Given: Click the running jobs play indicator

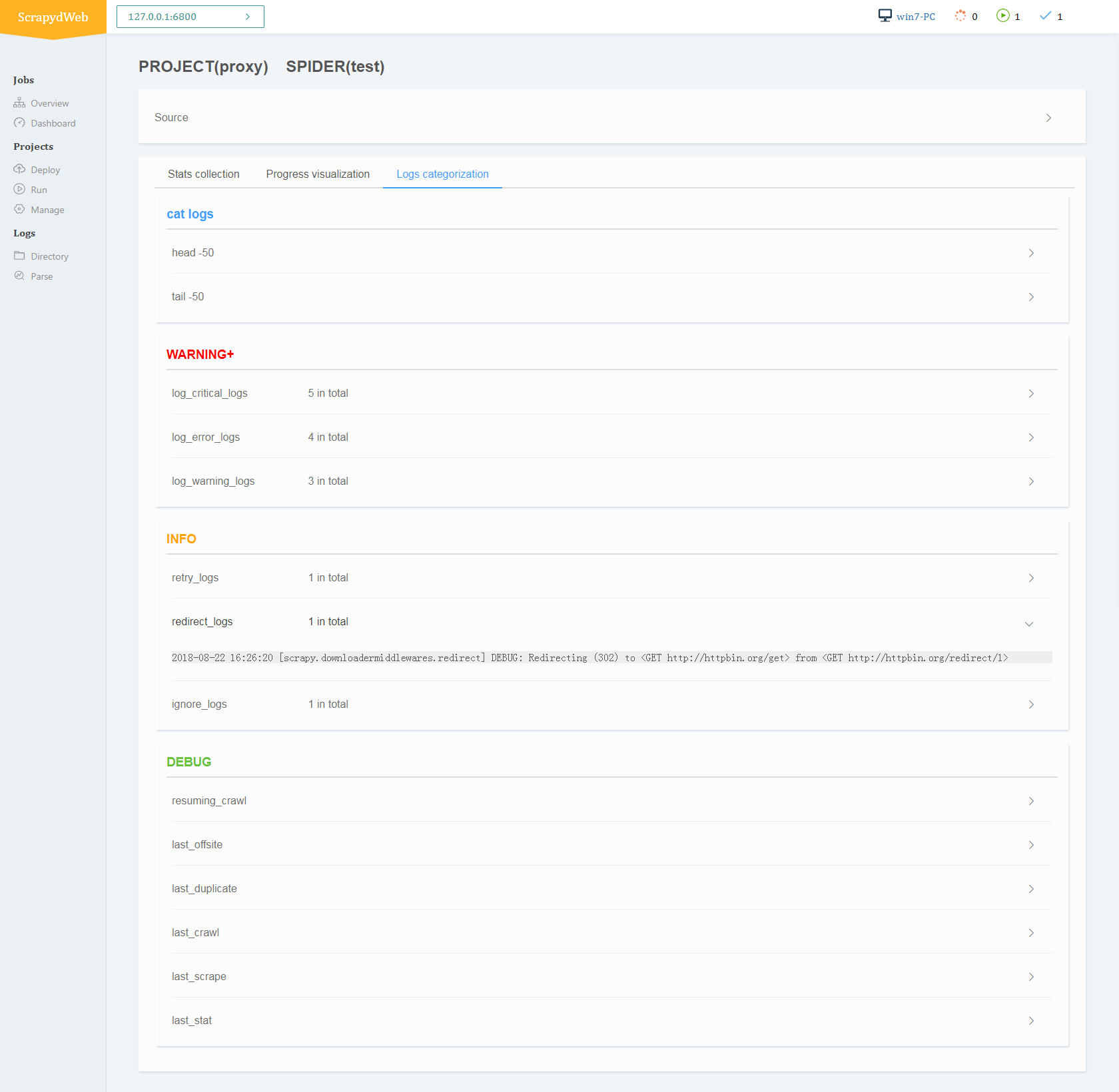Looking at the screenshot, I should coord(1002,16).
